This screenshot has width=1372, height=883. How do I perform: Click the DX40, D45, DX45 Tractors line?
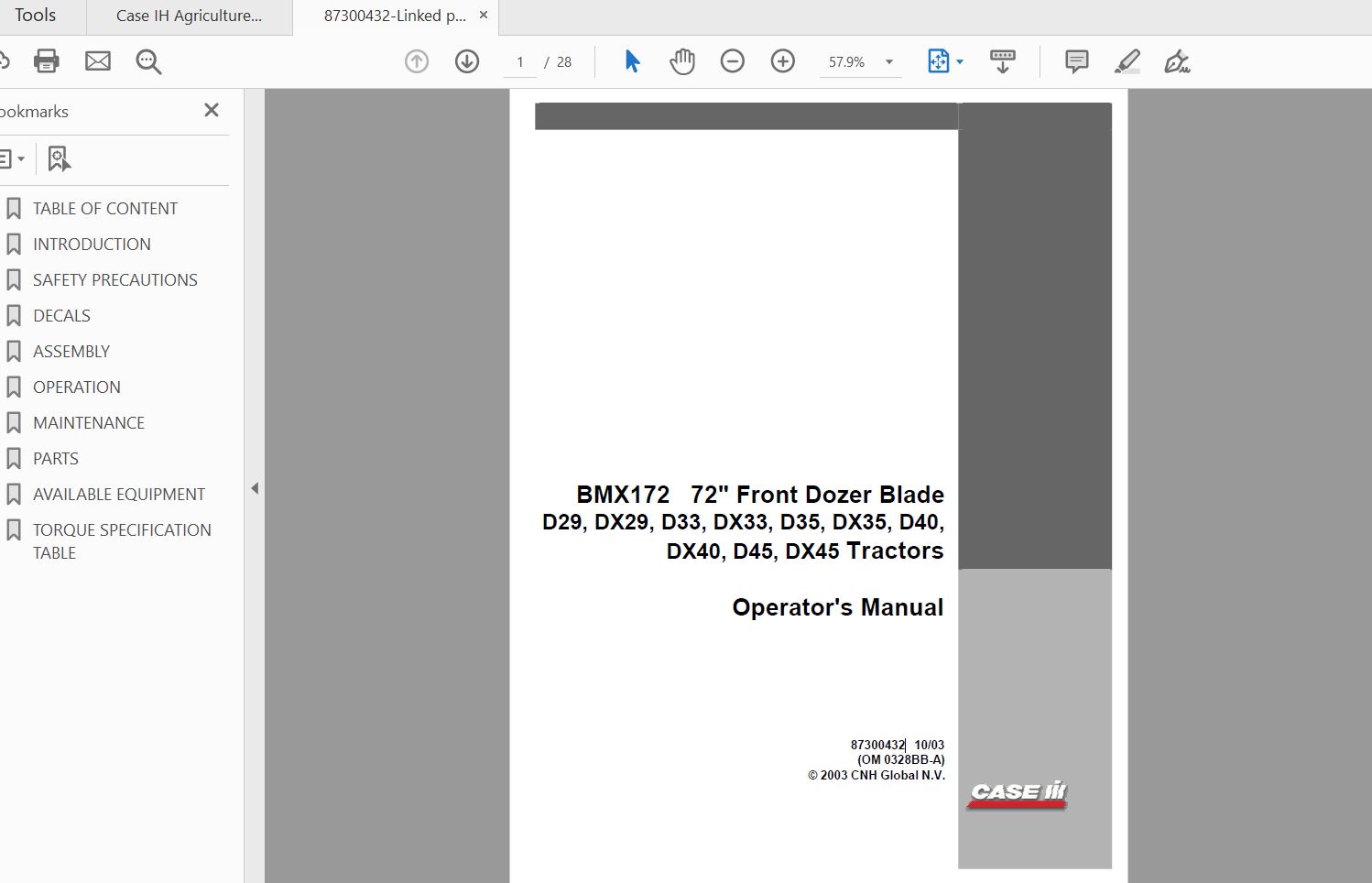click(805, 551)
